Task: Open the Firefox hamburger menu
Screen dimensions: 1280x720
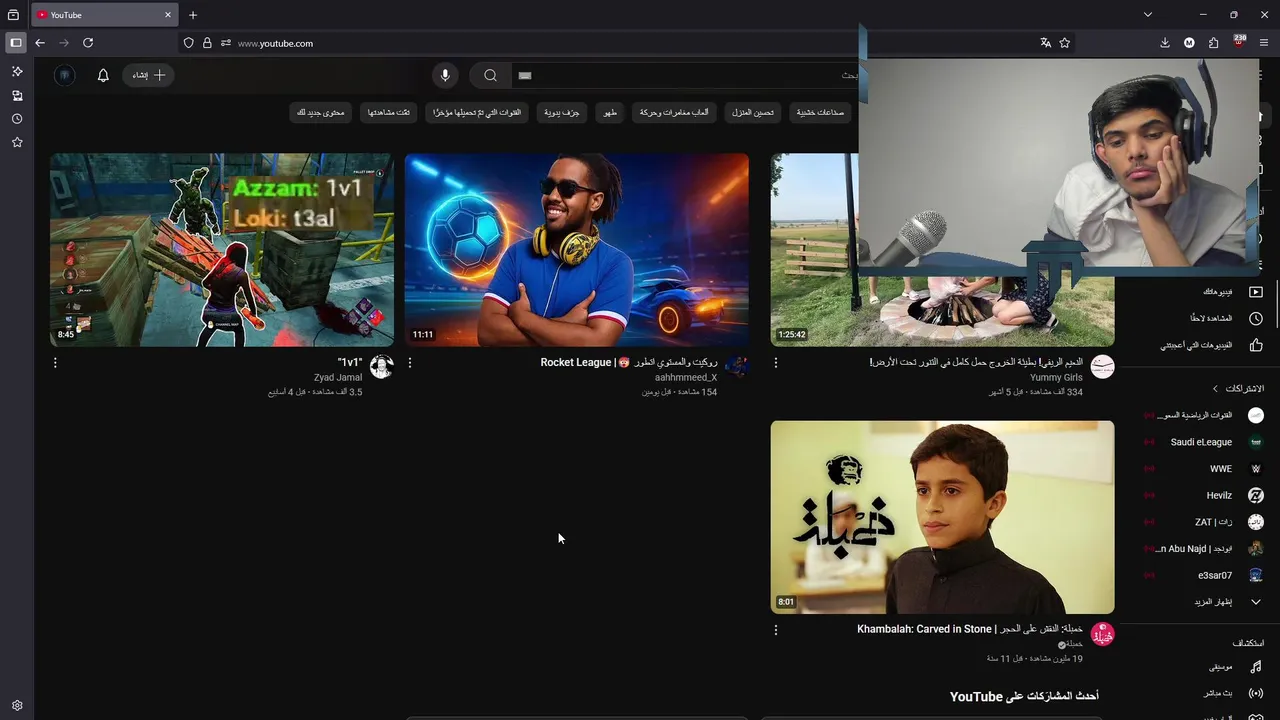Action: pos(1264,43)
